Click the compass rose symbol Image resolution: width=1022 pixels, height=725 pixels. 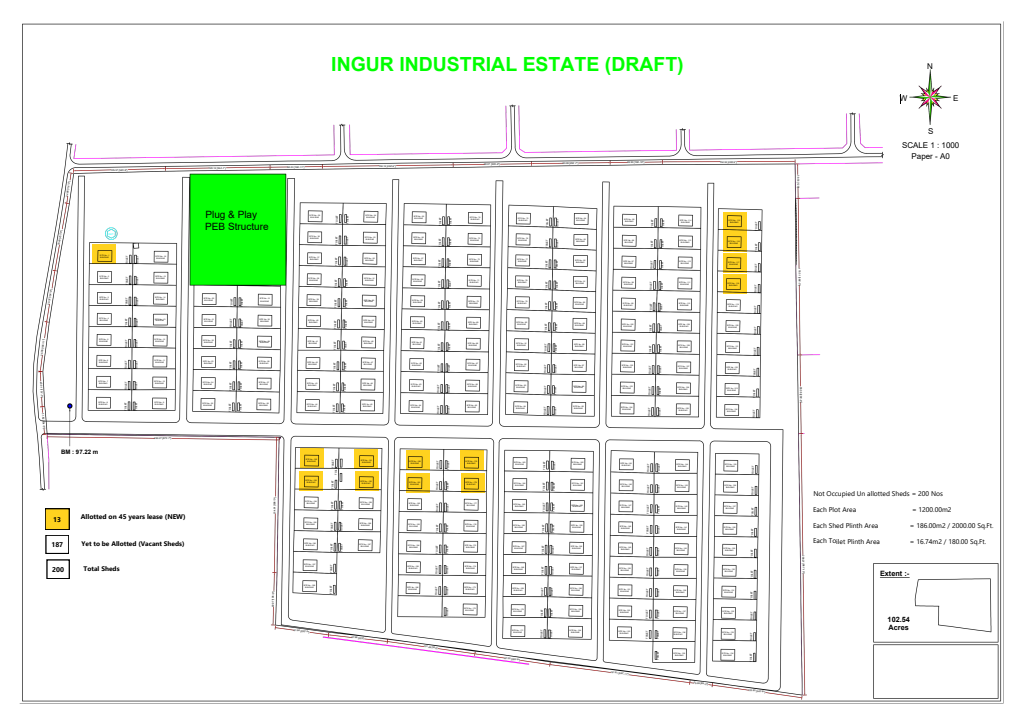pos(930,98)
